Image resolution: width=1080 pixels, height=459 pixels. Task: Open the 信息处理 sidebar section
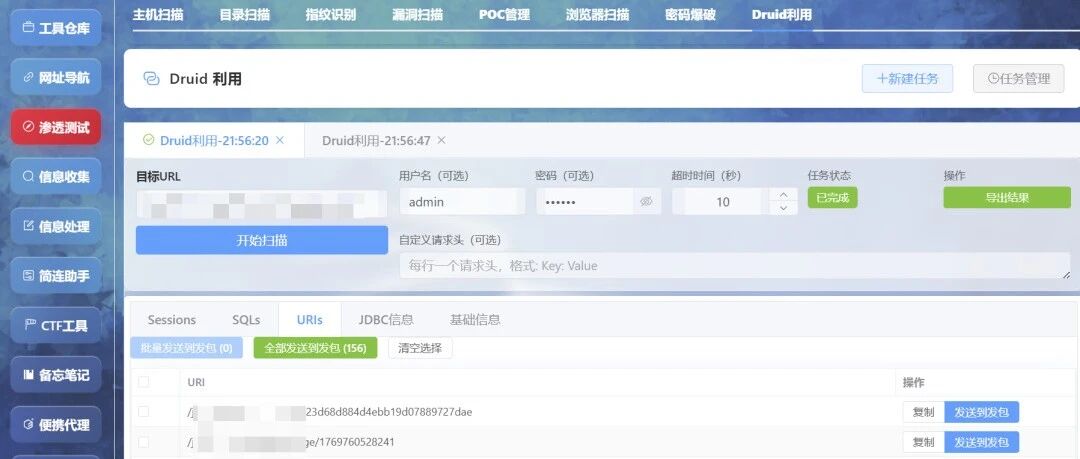pyautogui.click(x=56, y=226)
